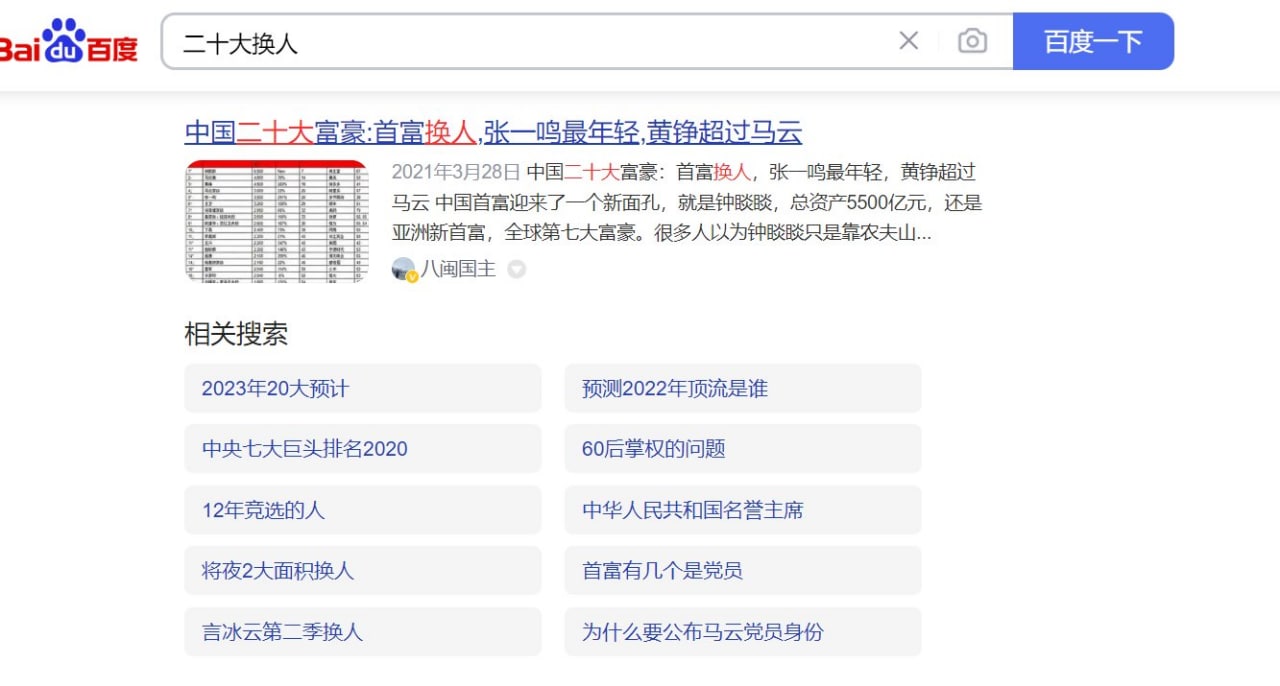Click the date text 2021年3月28日
1280x686 pixels.
pos(456,171)
